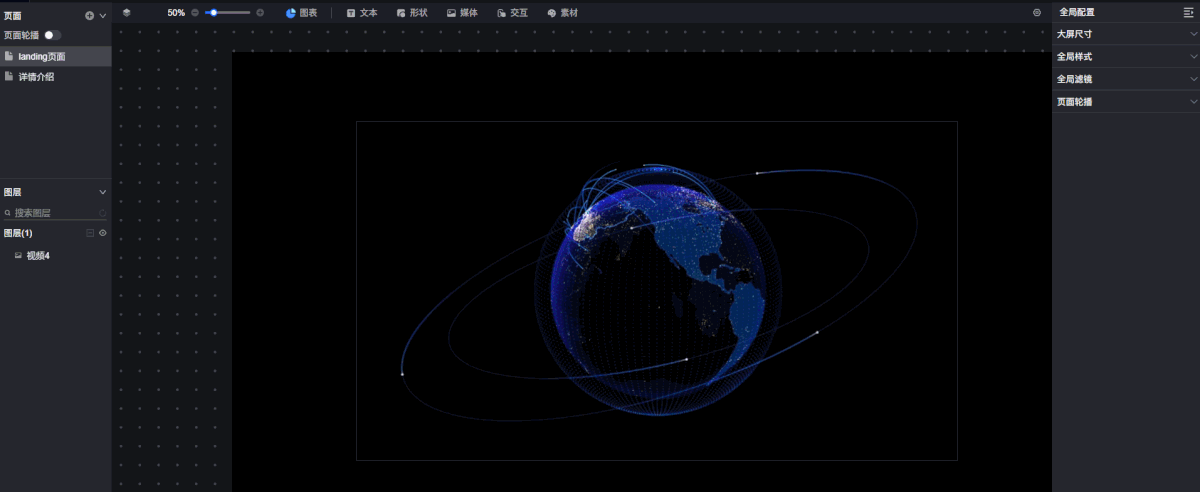Click the settings icon at toolbar right

coord(1036,13)
